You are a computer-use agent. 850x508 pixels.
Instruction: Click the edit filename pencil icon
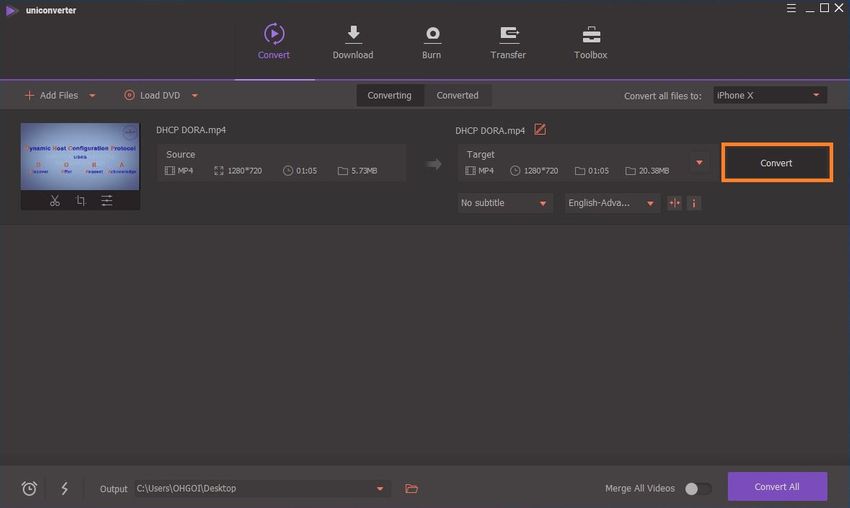point(540,130)
